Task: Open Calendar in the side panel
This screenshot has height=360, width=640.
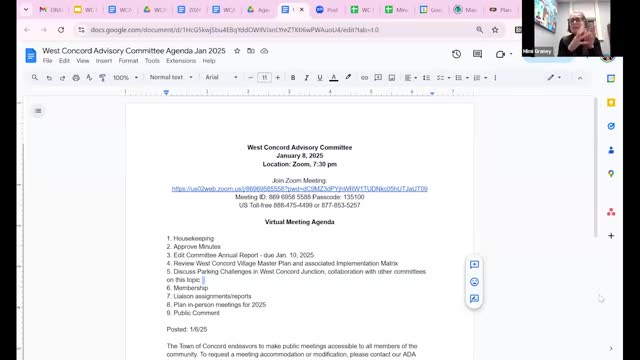Action: [611, 79]
